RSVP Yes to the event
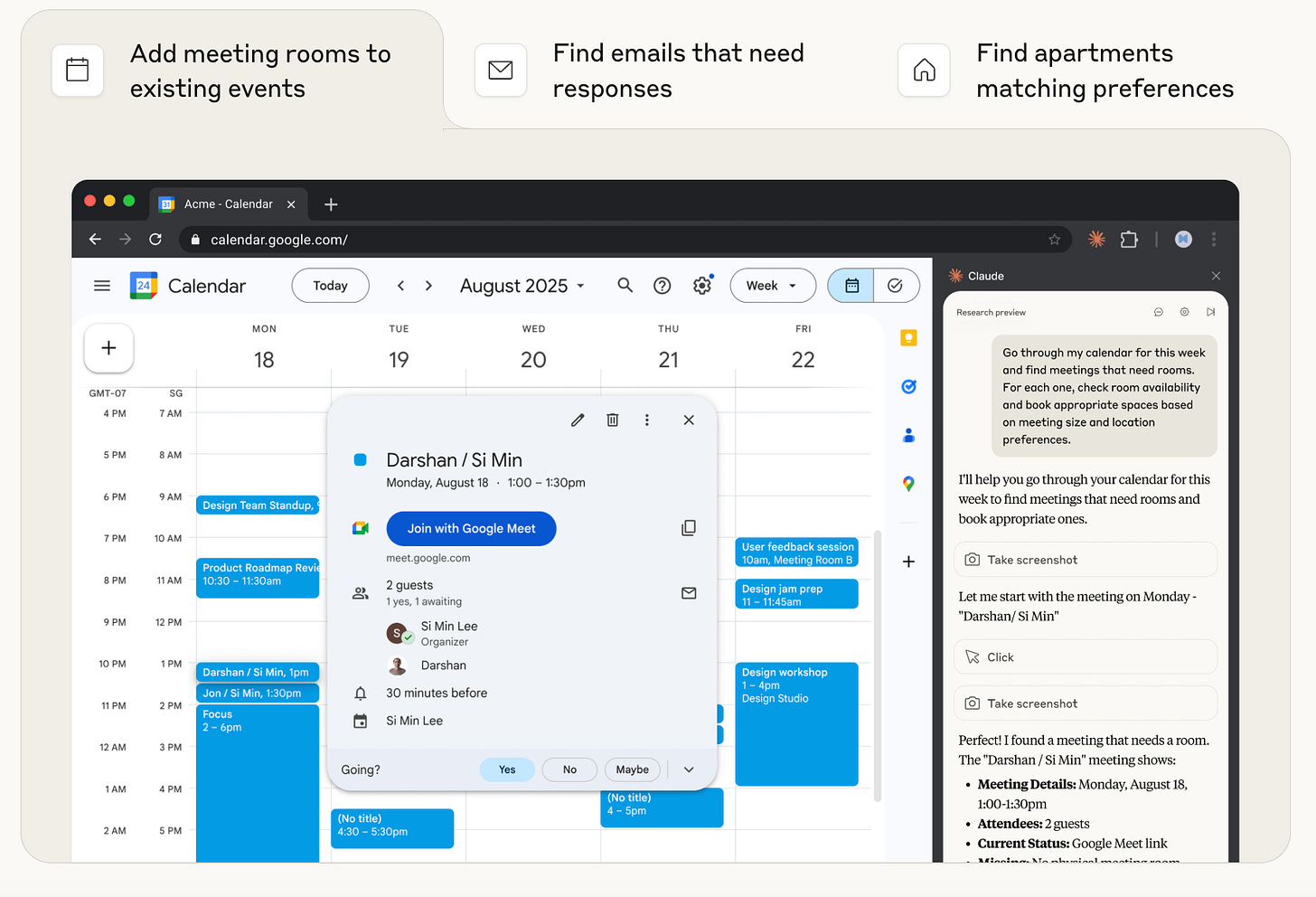Viewport: 1316px width, 897px height. coord(507,770)
